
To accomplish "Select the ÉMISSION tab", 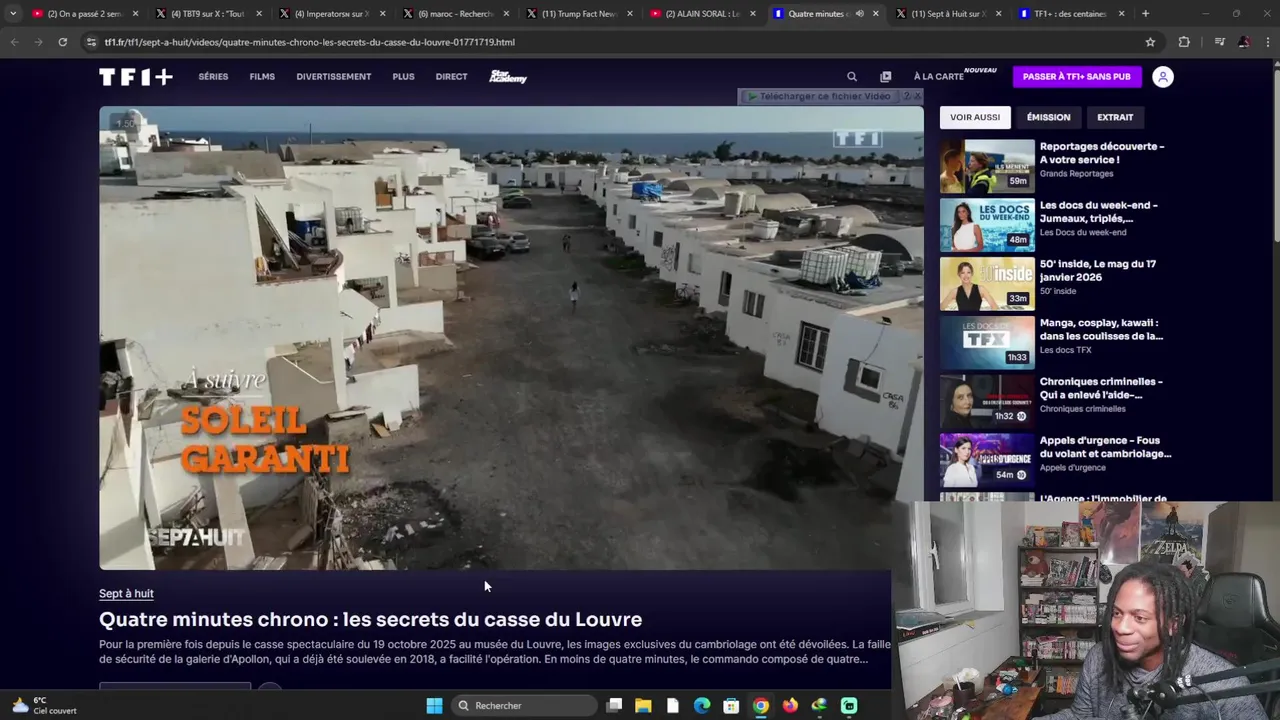I will 1048,117.
